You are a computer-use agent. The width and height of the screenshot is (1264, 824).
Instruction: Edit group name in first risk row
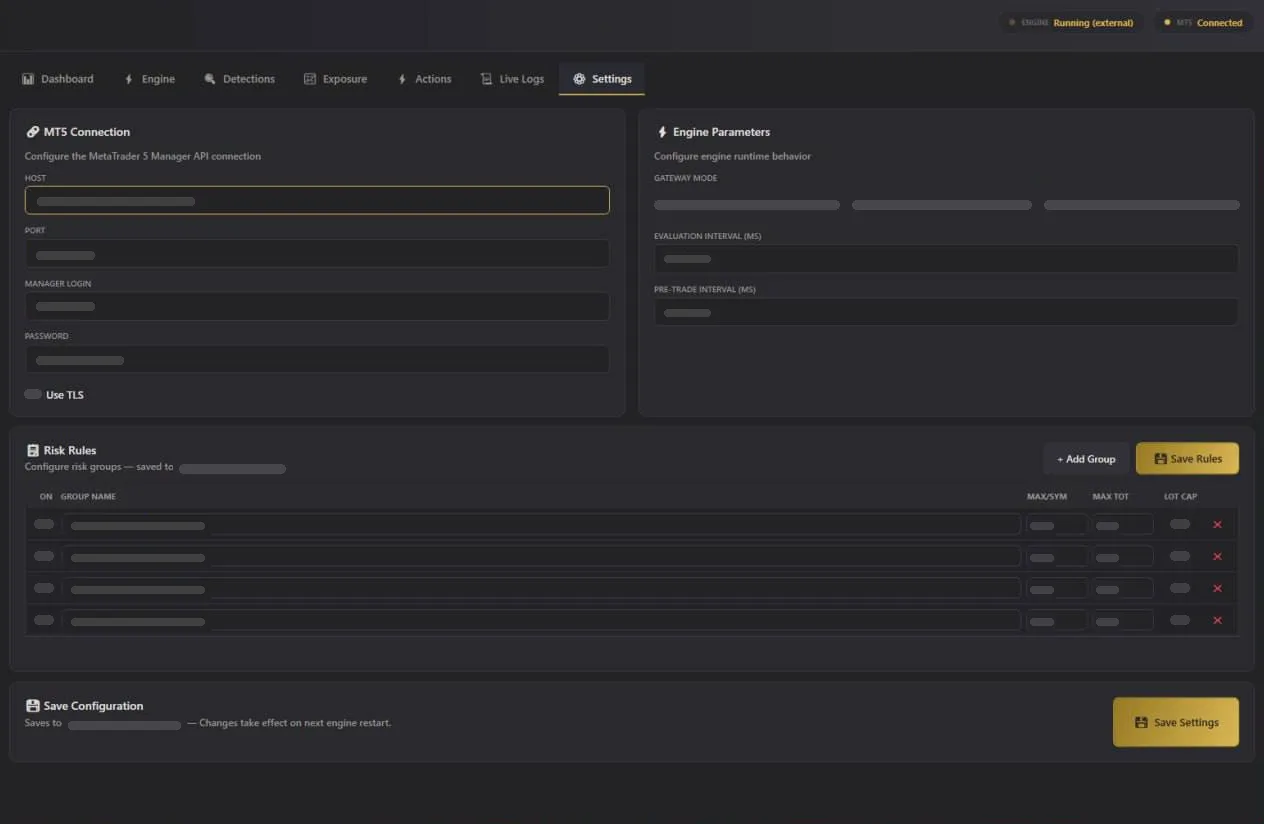[x=541, y=524]
